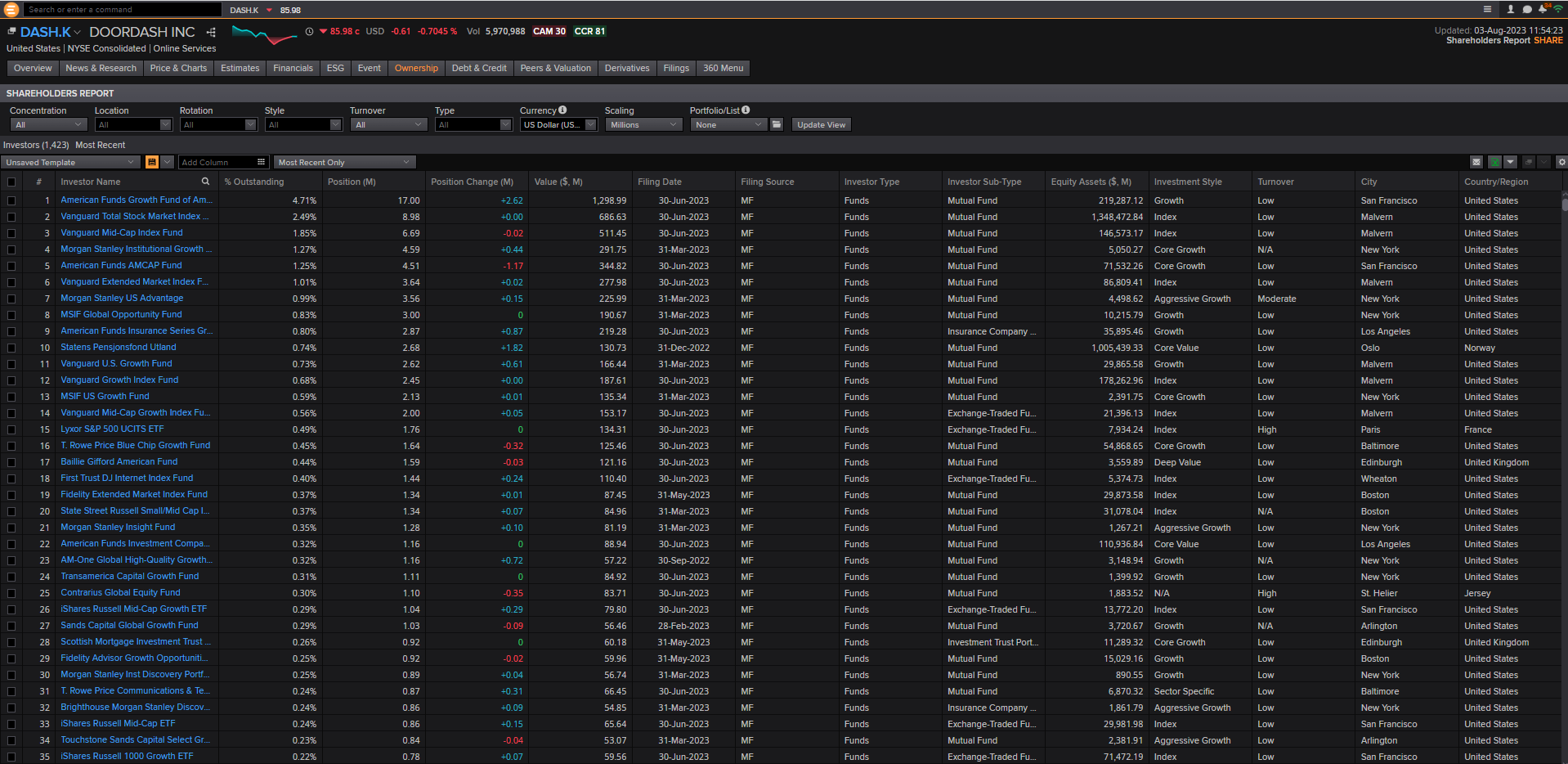Open the 360 Menu tab
Viewport: 1568px width, 764px height.
point(724,68)
